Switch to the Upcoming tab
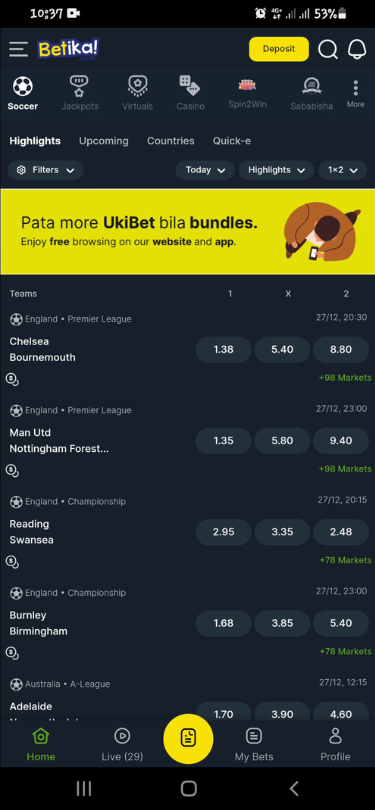The image size is (375, 810). 104,141
